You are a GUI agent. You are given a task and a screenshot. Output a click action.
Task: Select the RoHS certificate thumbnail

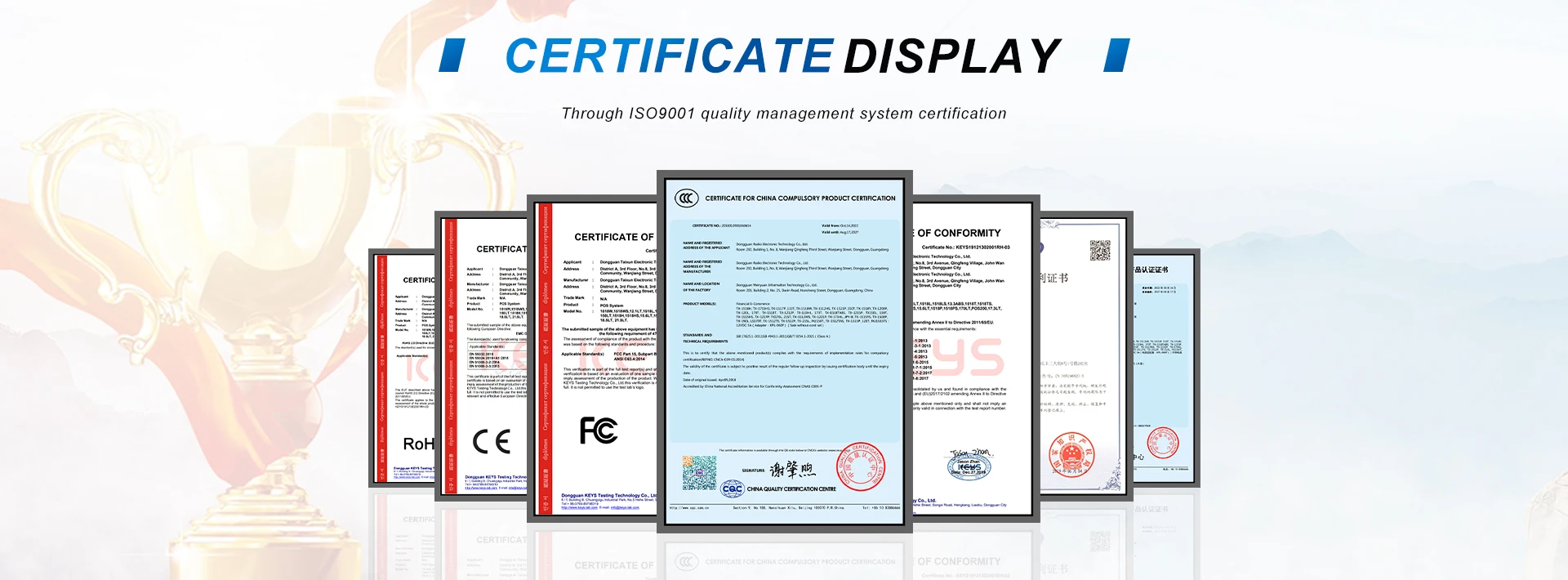coord(403,368)
